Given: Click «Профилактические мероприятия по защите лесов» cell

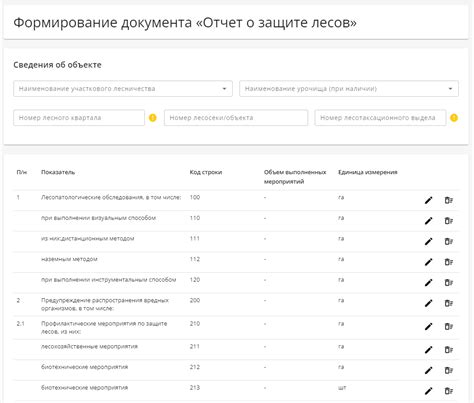Looking at the screenshot, I should pyautogui.click(x=104, y=328).
